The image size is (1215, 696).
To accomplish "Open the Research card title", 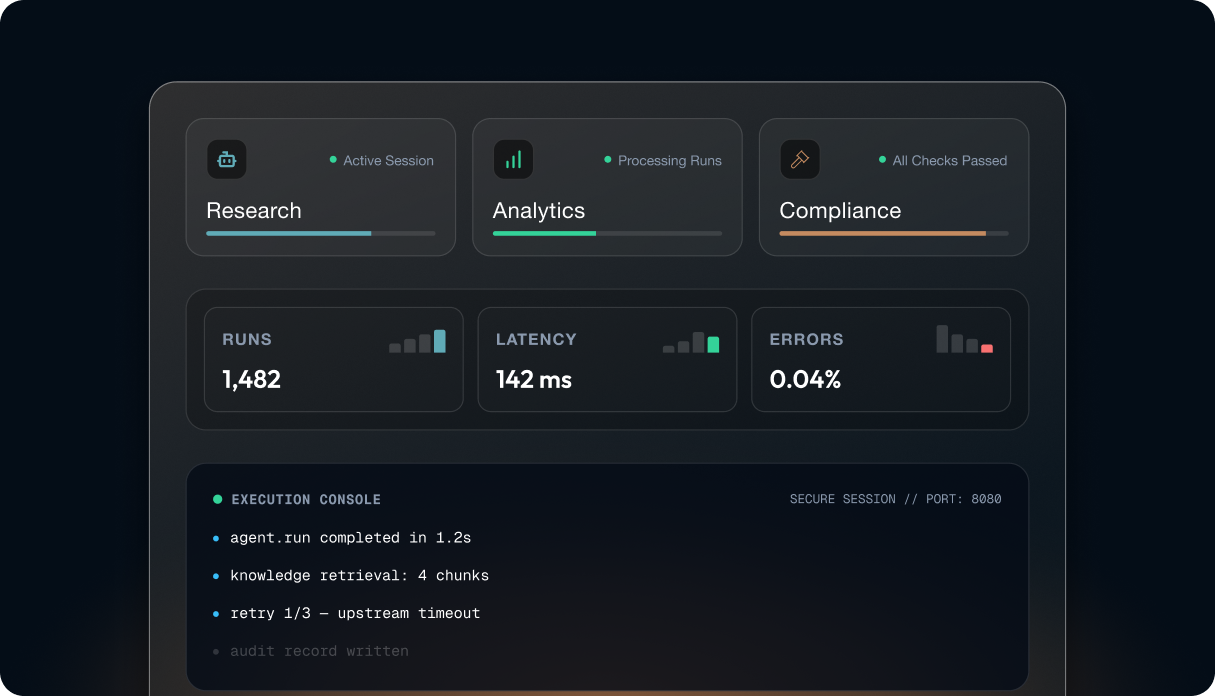I will 254,211.
